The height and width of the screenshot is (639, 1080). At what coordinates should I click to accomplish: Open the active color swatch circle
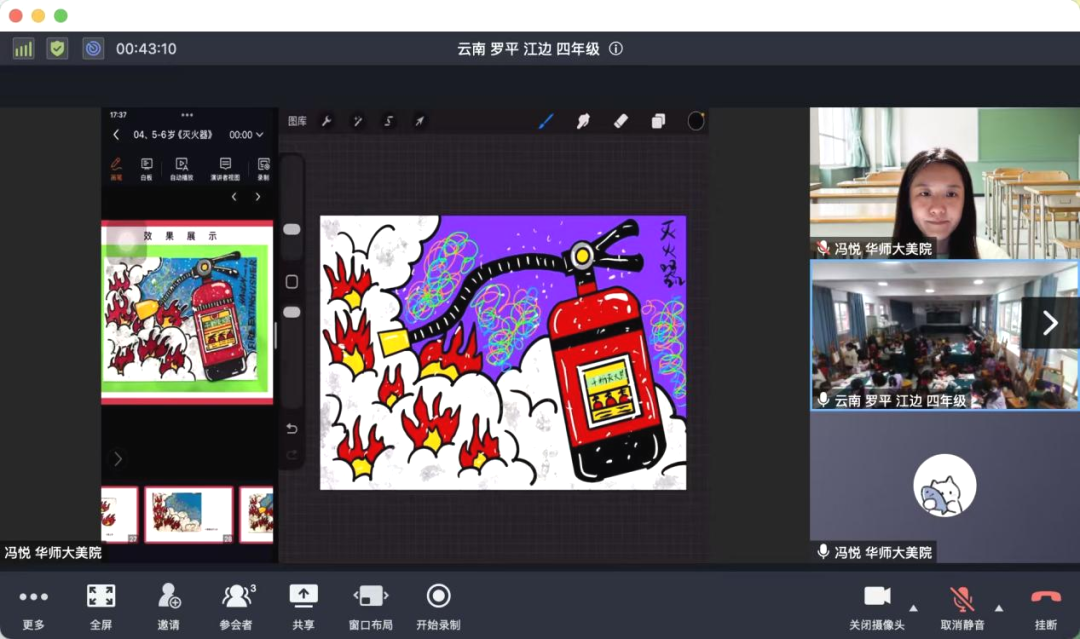[696, 121]
